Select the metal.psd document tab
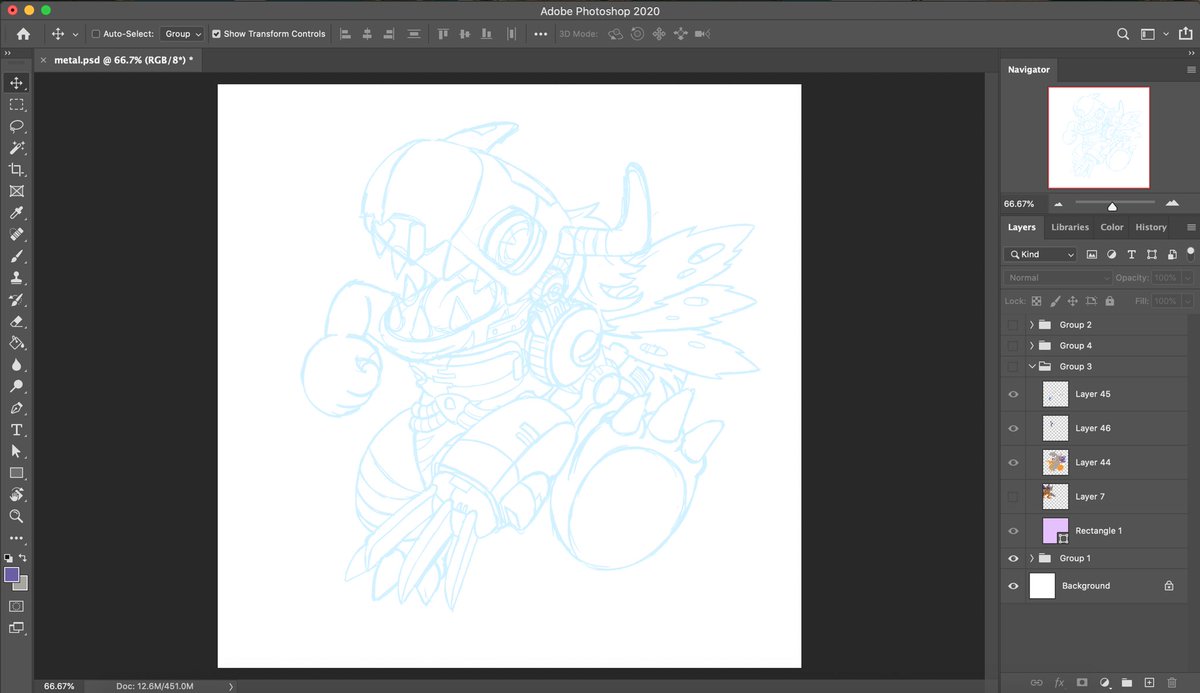Image resolution: width=1200 pixels, height=693 pixels. [x=117, y=60]
